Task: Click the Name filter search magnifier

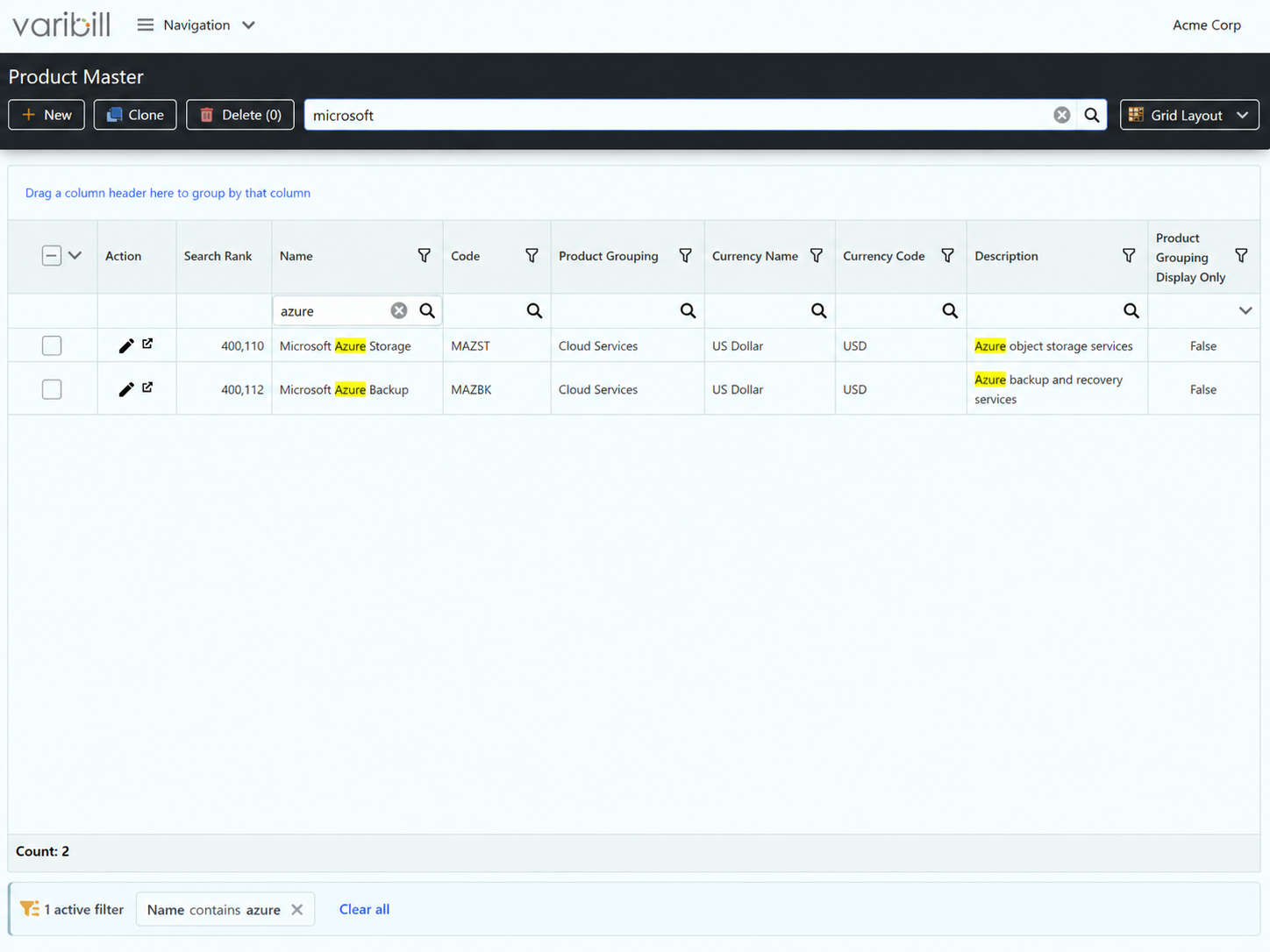Action: coord(427,310)
